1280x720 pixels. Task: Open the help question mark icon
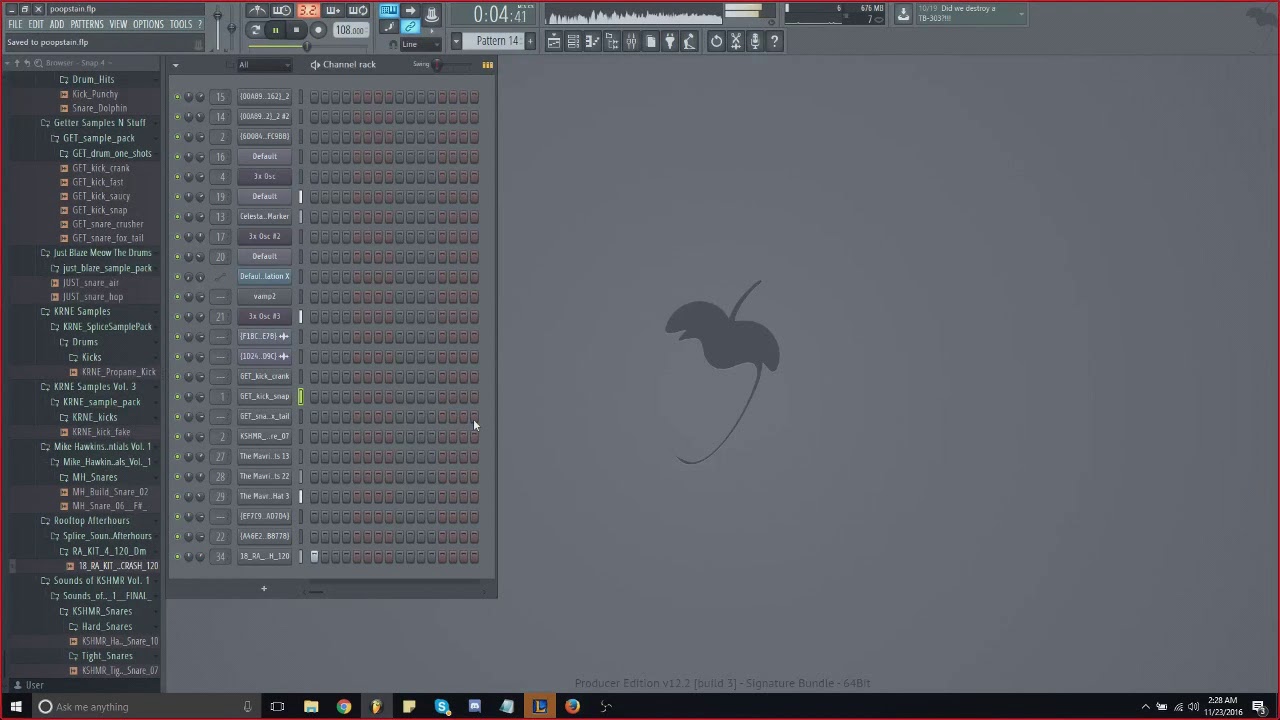(774, 41)
